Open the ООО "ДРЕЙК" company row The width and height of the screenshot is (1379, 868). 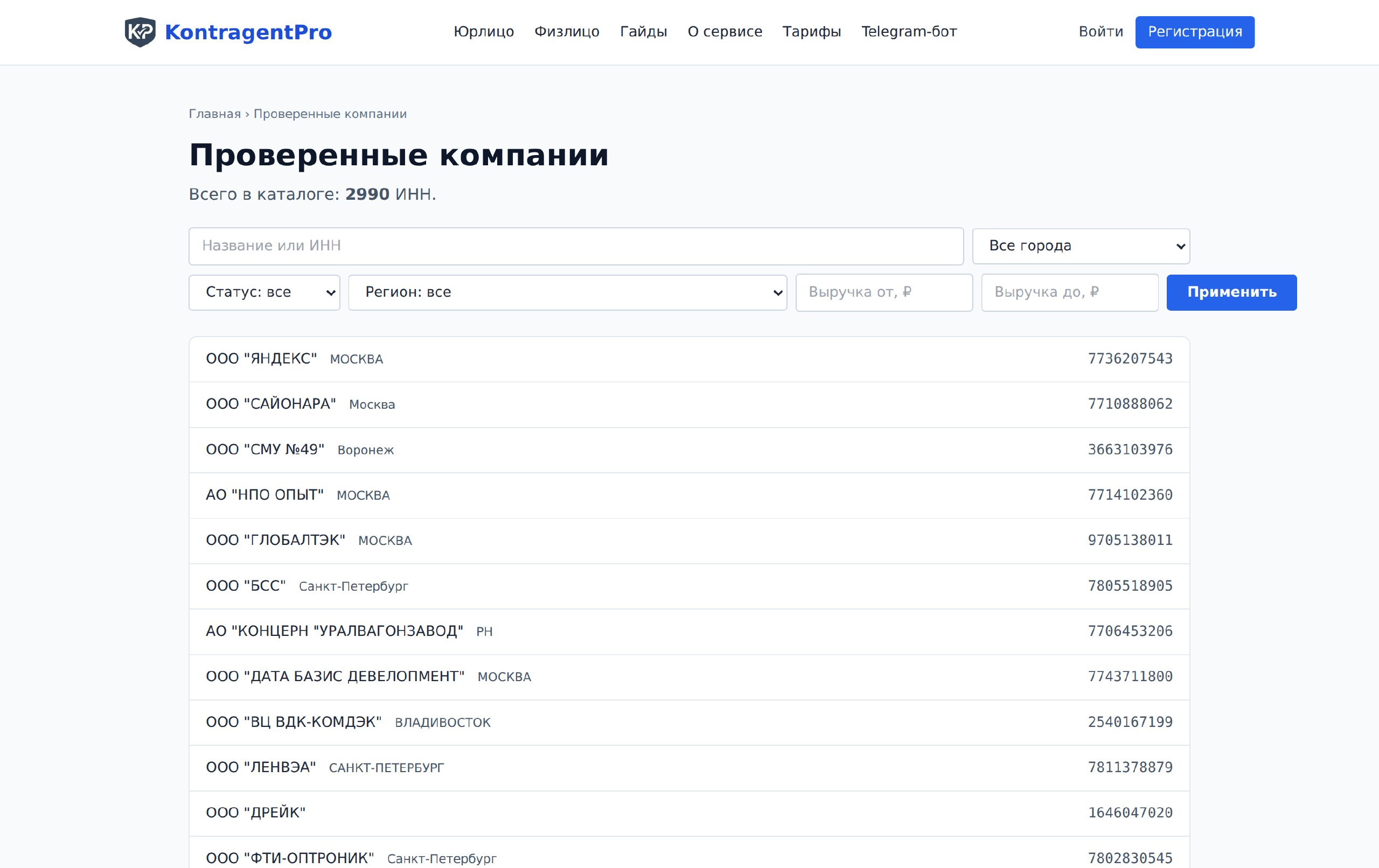tap(689, 813)
